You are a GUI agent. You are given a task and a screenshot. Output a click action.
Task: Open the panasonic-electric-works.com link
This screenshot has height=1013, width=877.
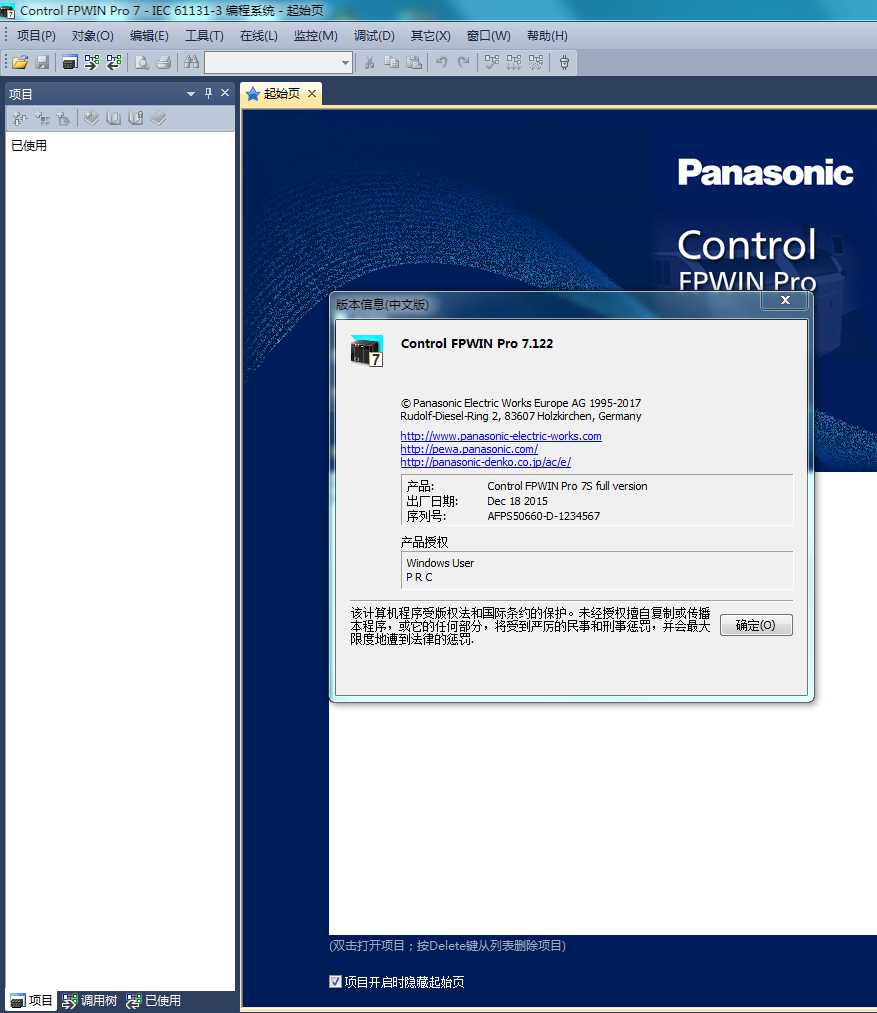(x=501, y=436)
